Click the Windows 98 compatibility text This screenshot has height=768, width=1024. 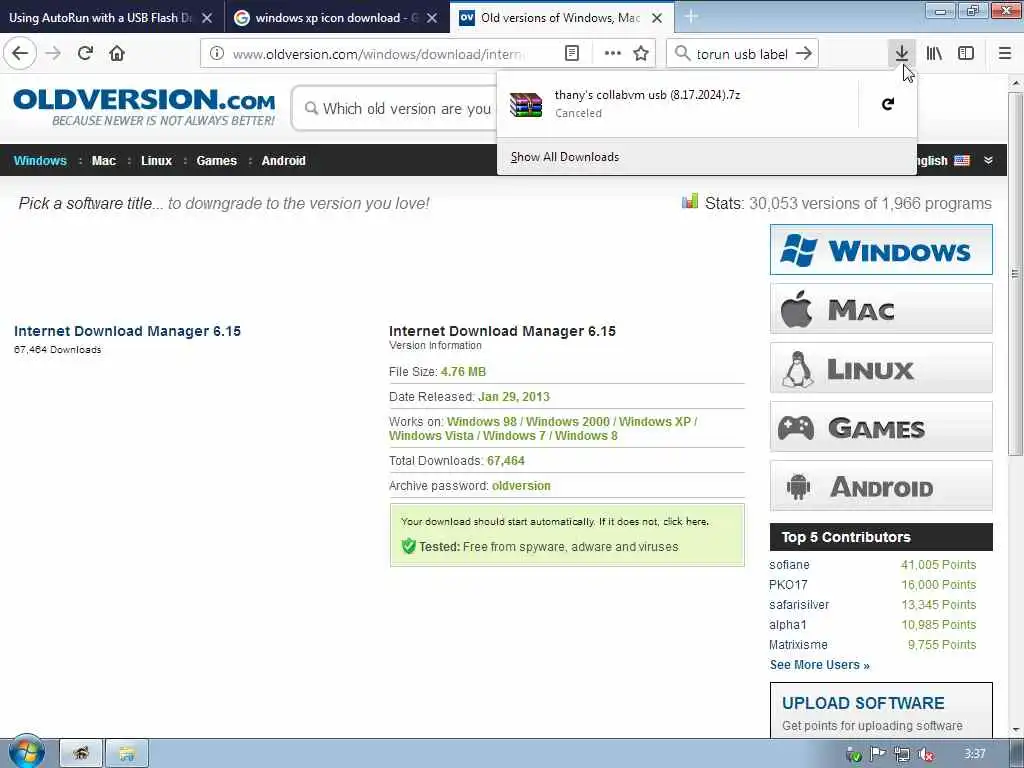tap(481, 422)
